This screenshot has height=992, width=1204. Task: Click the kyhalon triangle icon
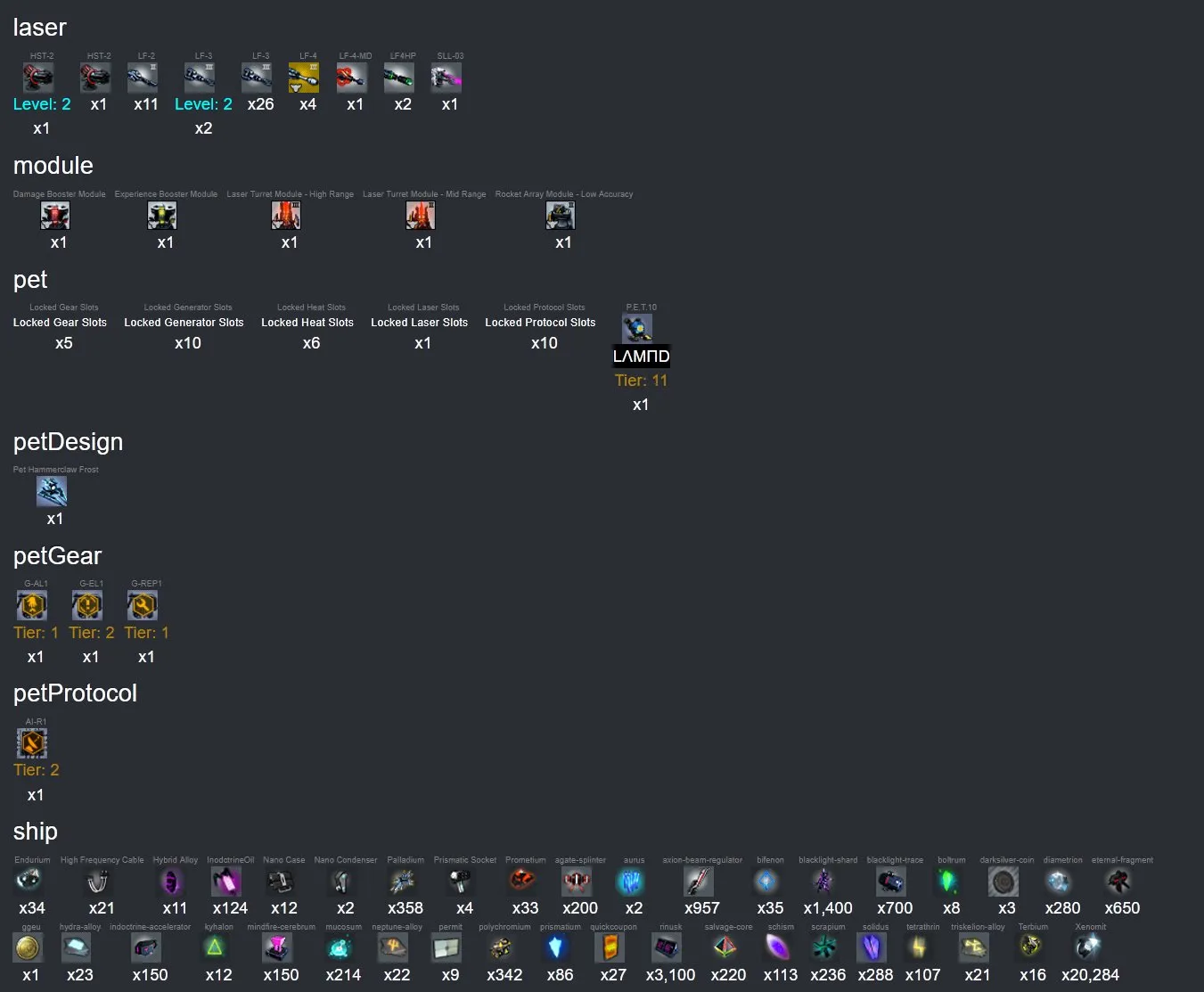[x=215, y=947]
